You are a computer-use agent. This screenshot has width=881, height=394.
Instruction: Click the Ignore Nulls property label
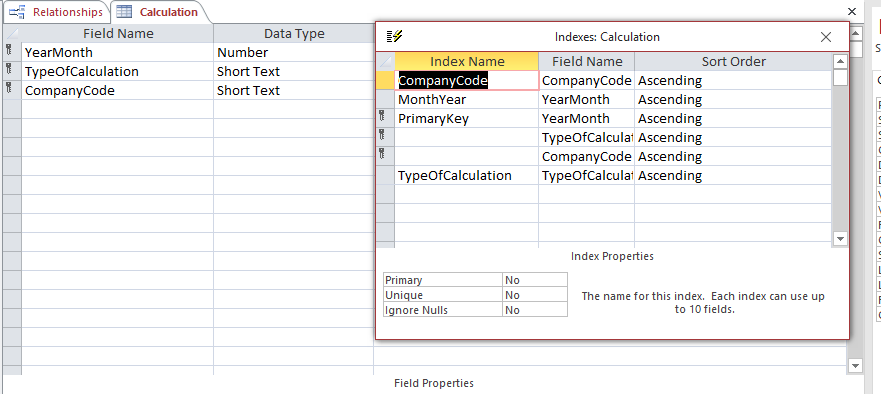click(x=443, y=310)
